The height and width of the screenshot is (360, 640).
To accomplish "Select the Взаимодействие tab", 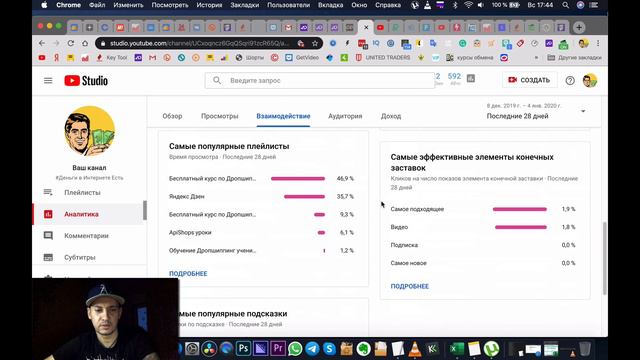I will tap(283, 116).
